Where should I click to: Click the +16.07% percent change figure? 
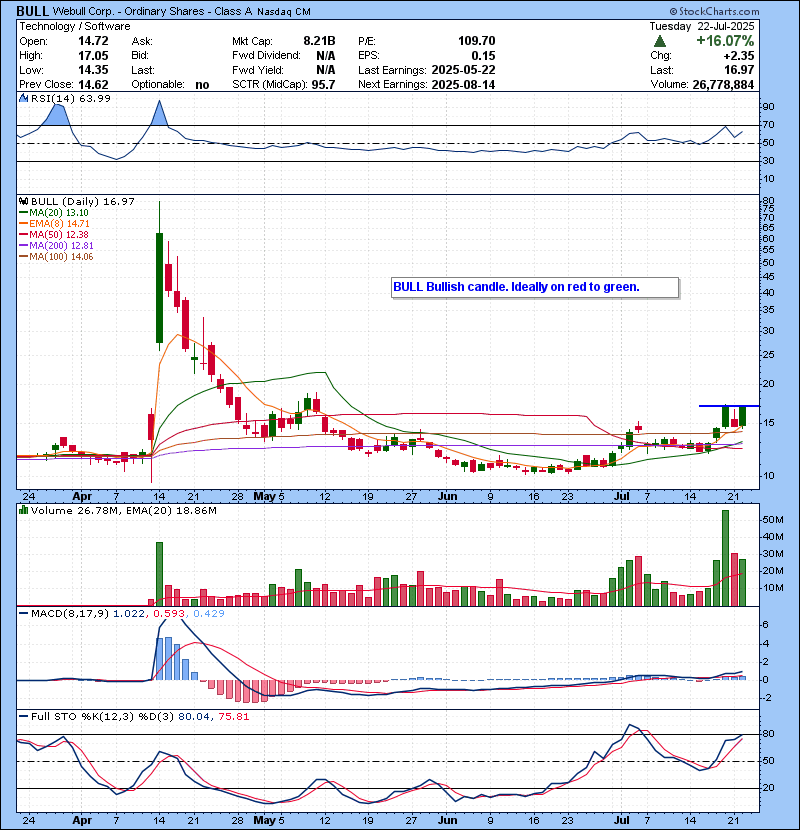(x=725, y=41)
